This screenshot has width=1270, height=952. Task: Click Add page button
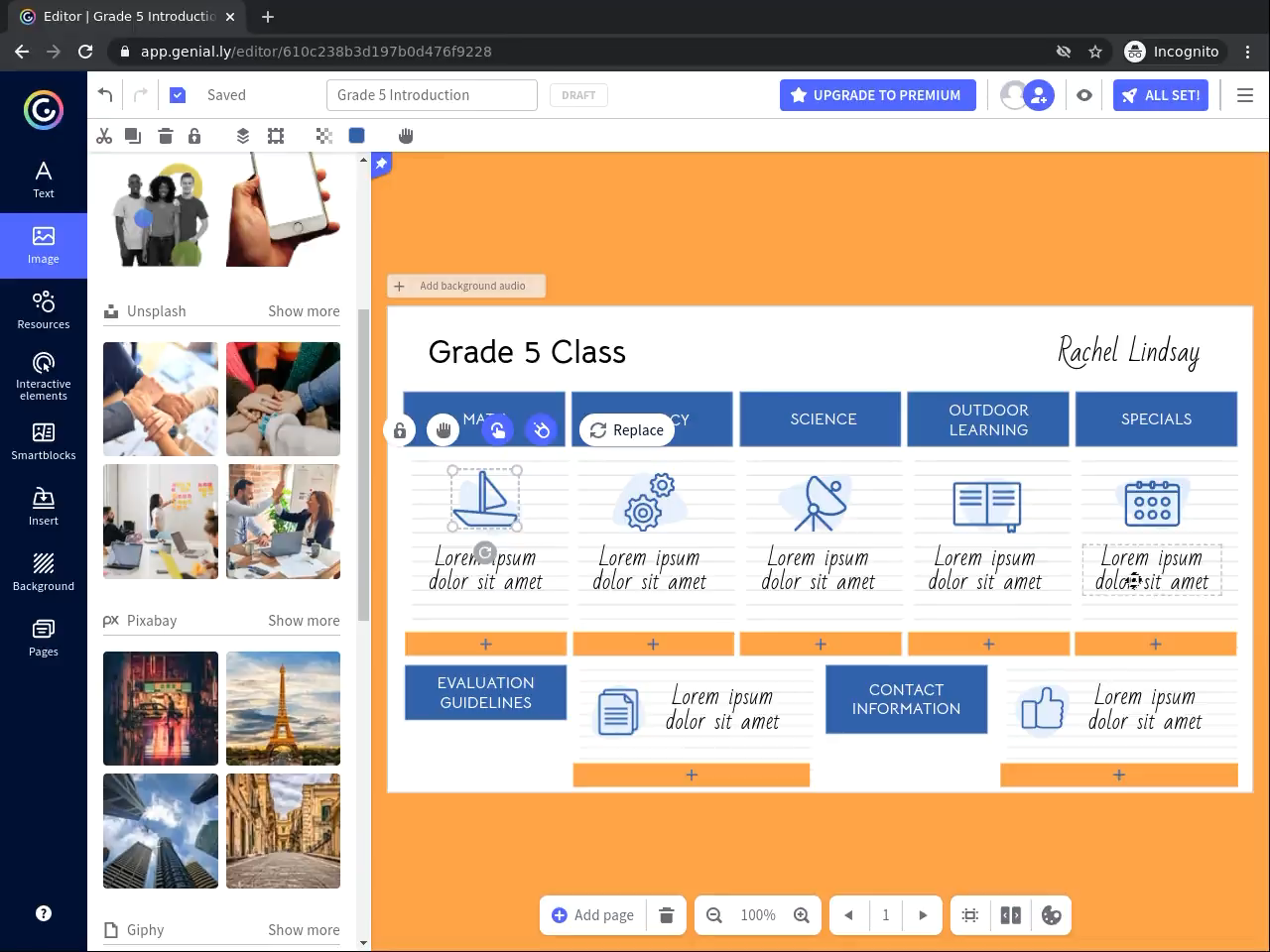(x=592, y=915)
